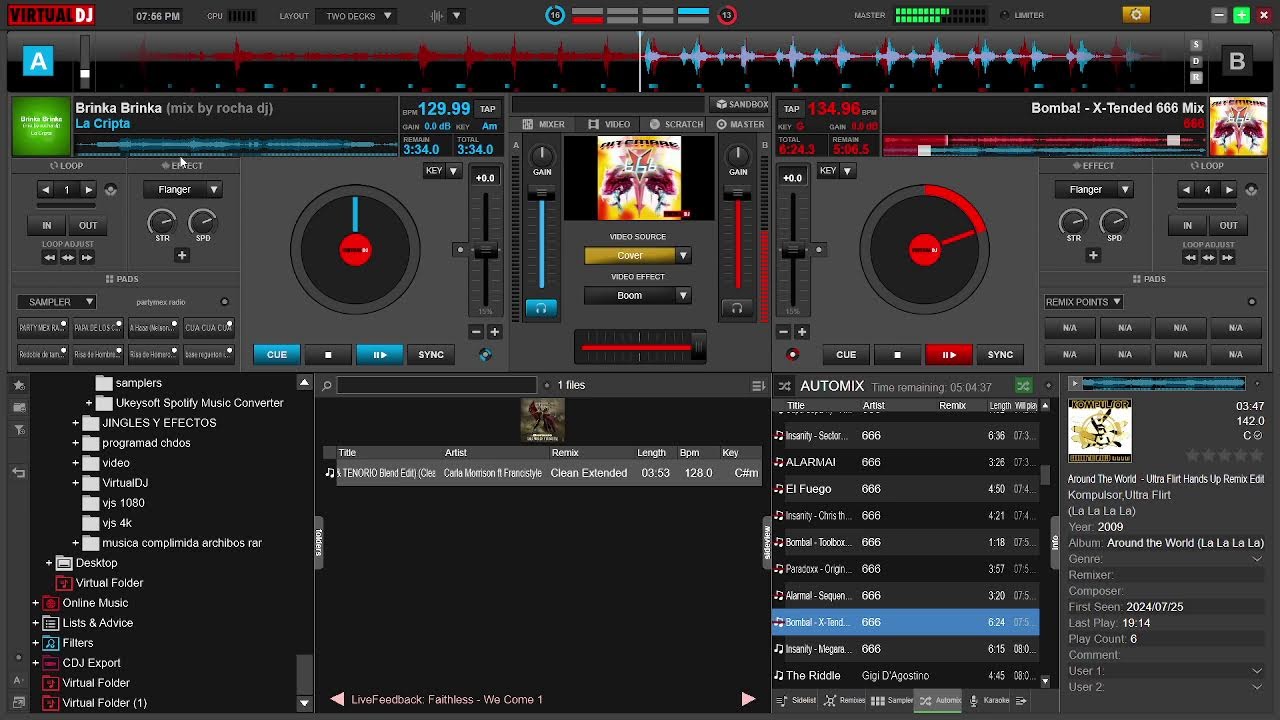Toggle deck A pitch reset dot
1280x720 pixels.
point(460,250)
